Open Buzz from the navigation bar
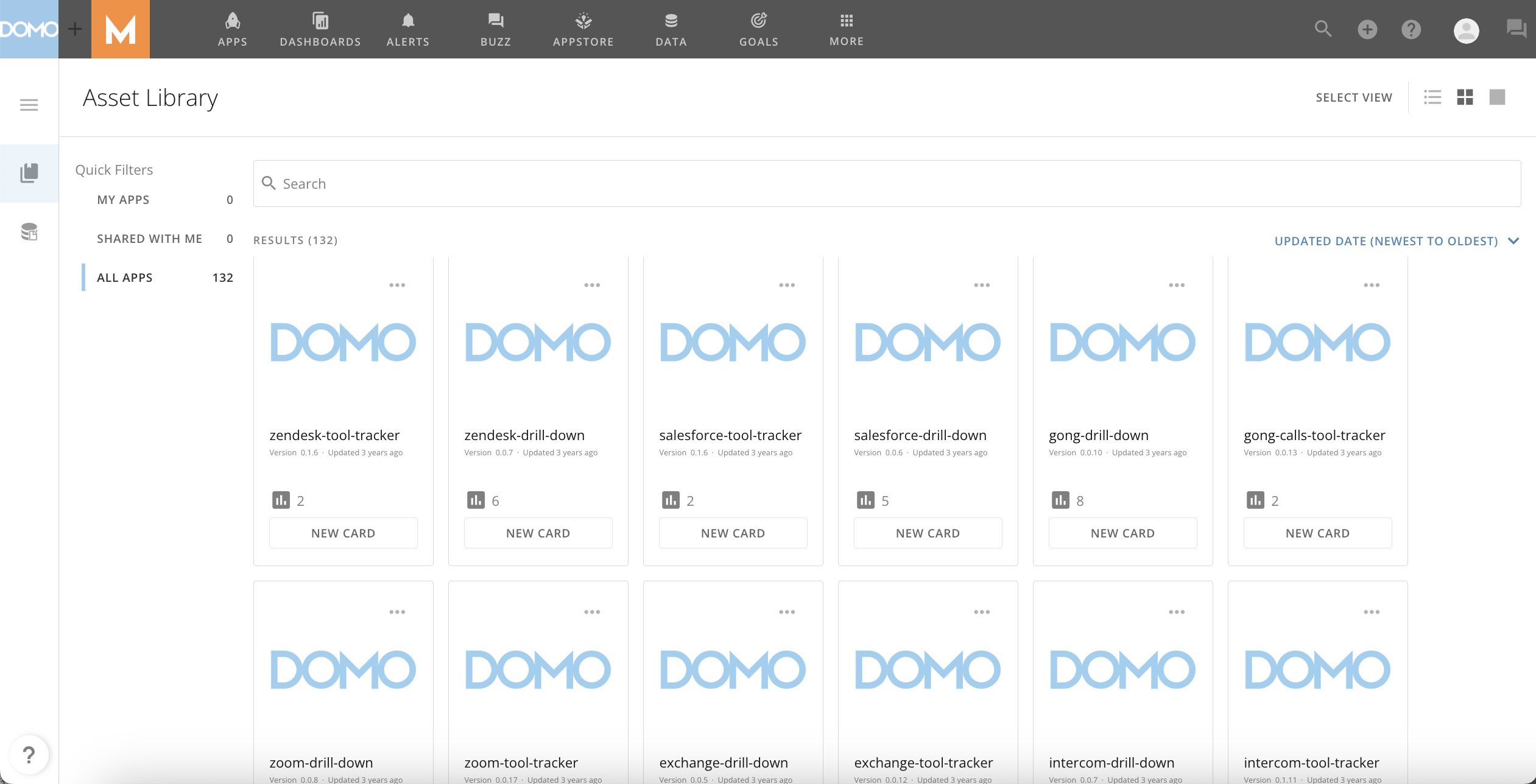 click(x=495, y=29)
